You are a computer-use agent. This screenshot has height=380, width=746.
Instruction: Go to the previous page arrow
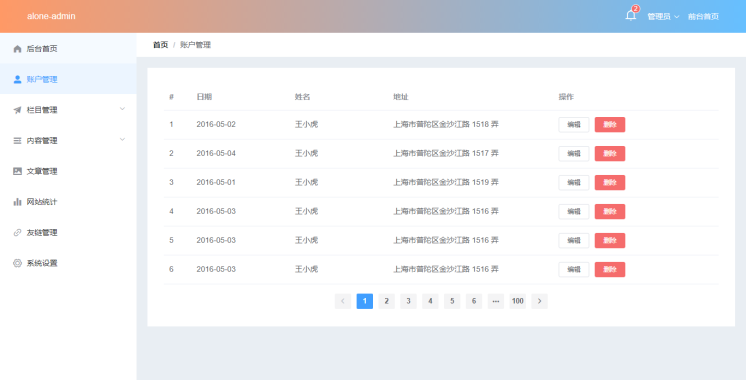click(343, 301)
